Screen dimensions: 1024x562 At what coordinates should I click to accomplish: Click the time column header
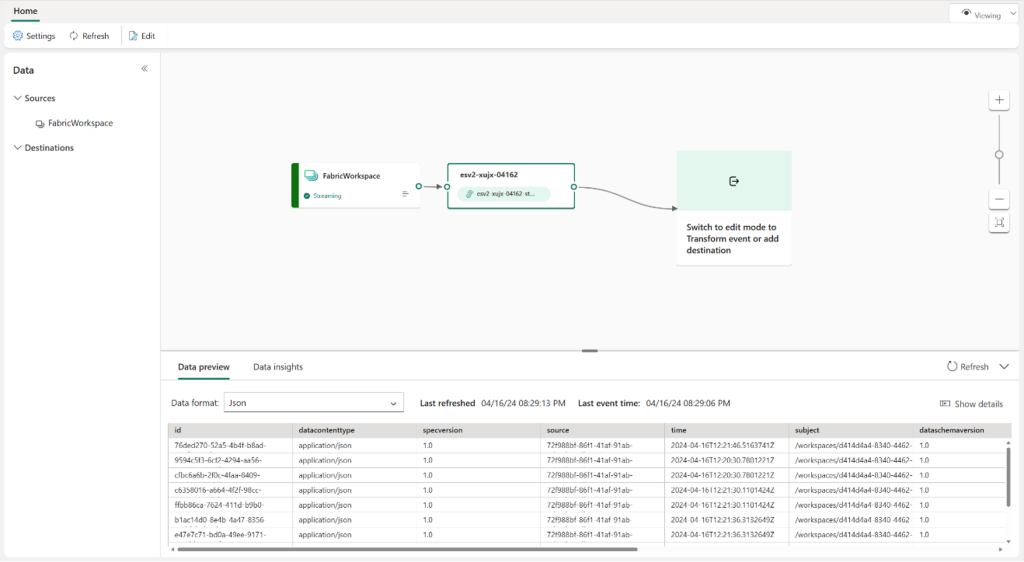[x=726, y=430]
